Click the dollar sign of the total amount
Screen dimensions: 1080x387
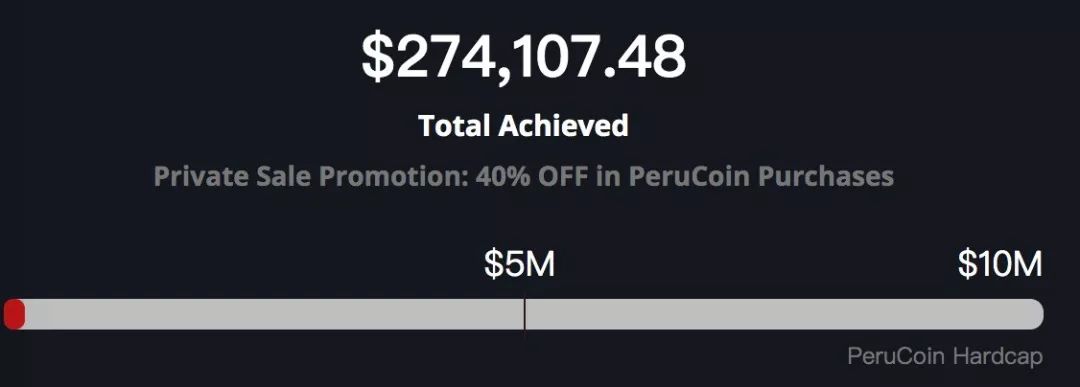point(376,58)
